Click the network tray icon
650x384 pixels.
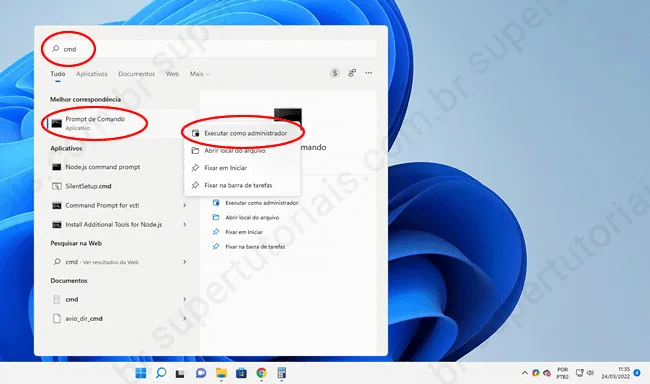coord(580,373)
